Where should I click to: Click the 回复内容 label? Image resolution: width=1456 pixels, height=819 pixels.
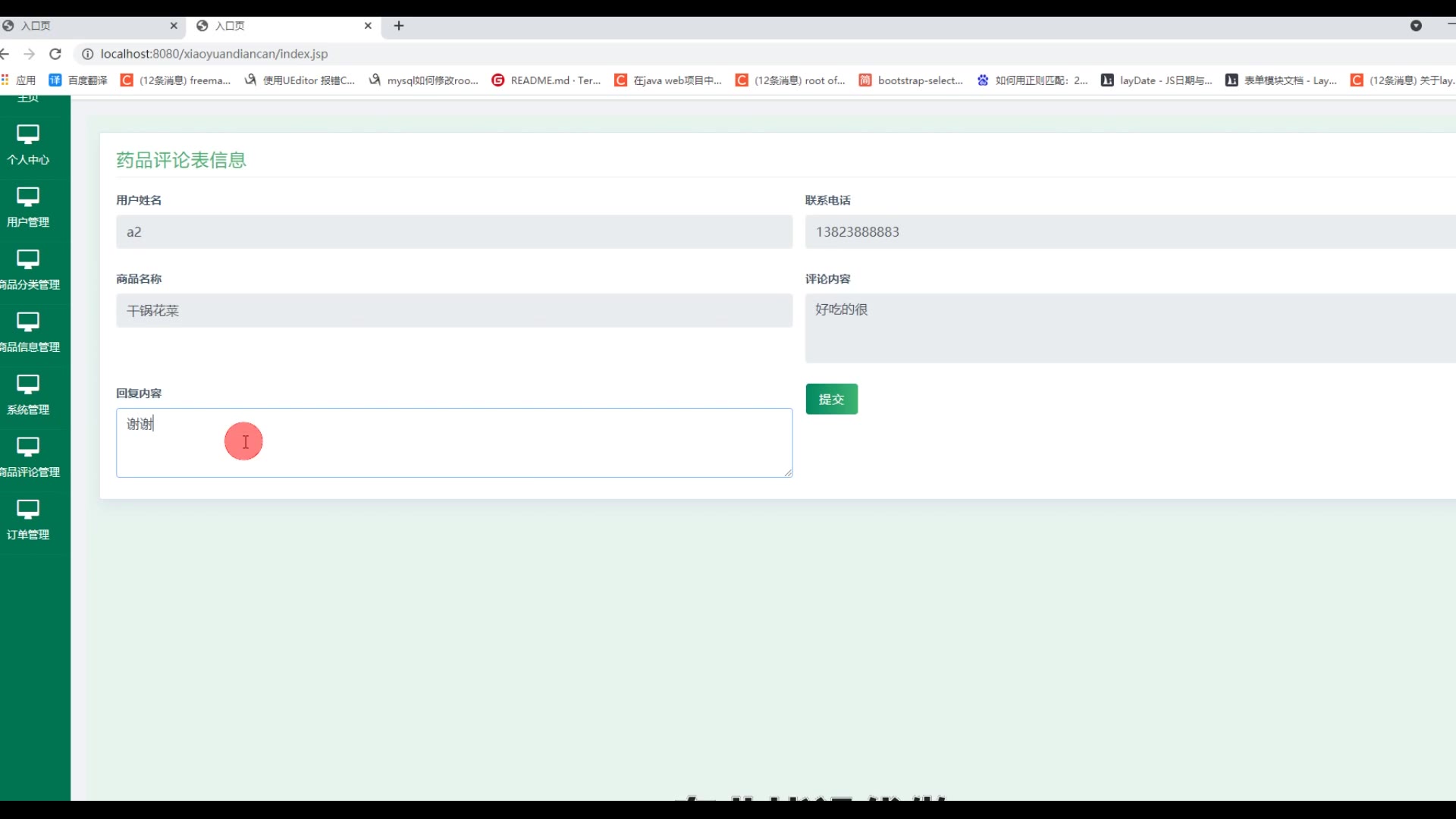[x=139, y=394]
